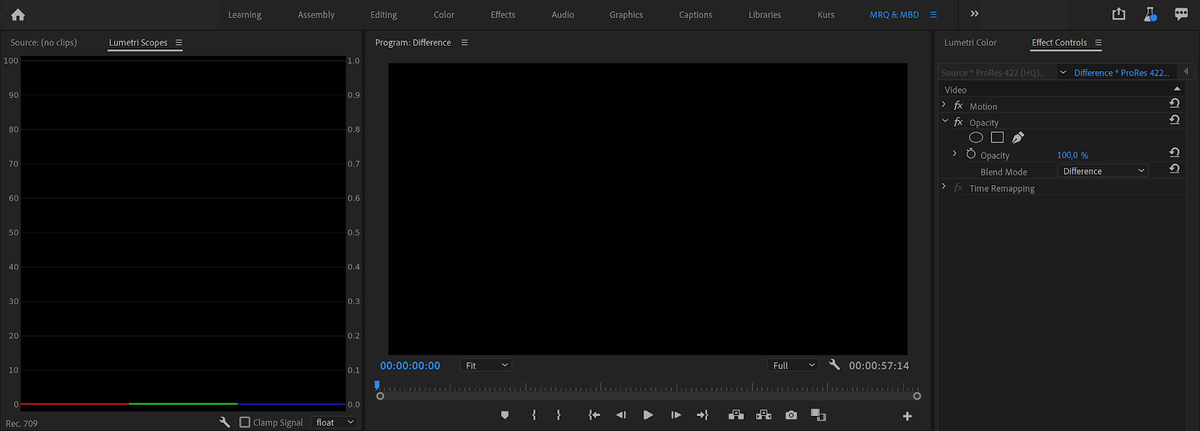The image size is (1200, 431).
Task: Open Lumetri Scopes wrench settings
Action: (225, 423)
